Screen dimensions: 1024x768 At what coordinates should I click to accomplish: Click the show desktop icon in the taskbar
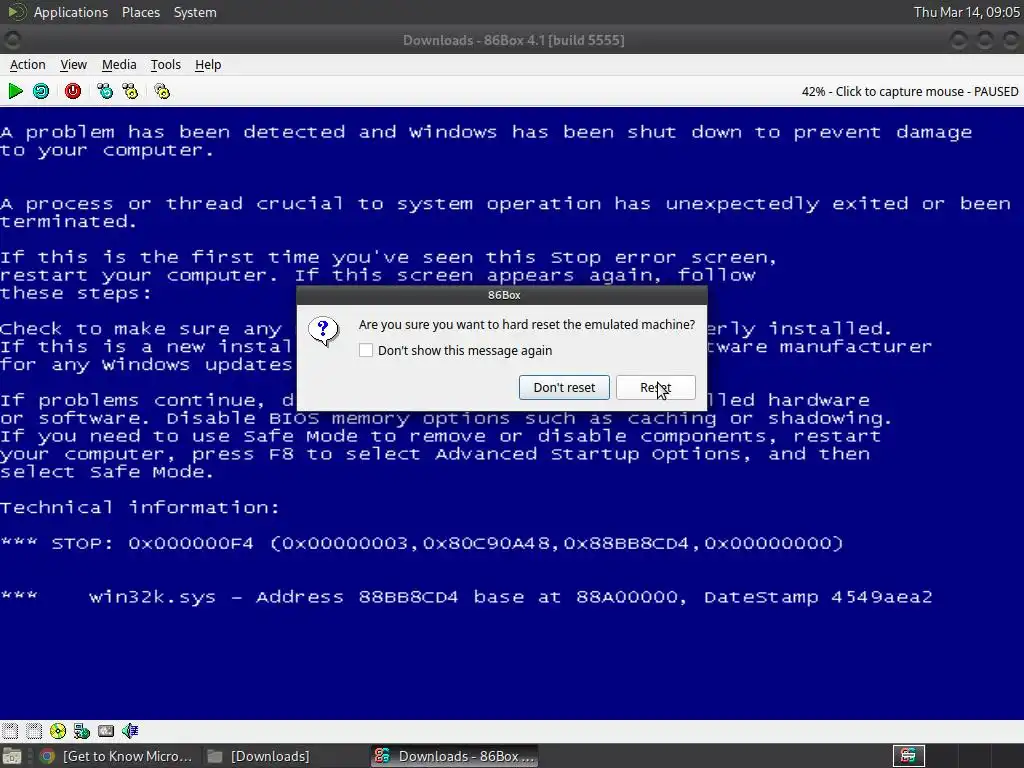[x=12, y=756]
